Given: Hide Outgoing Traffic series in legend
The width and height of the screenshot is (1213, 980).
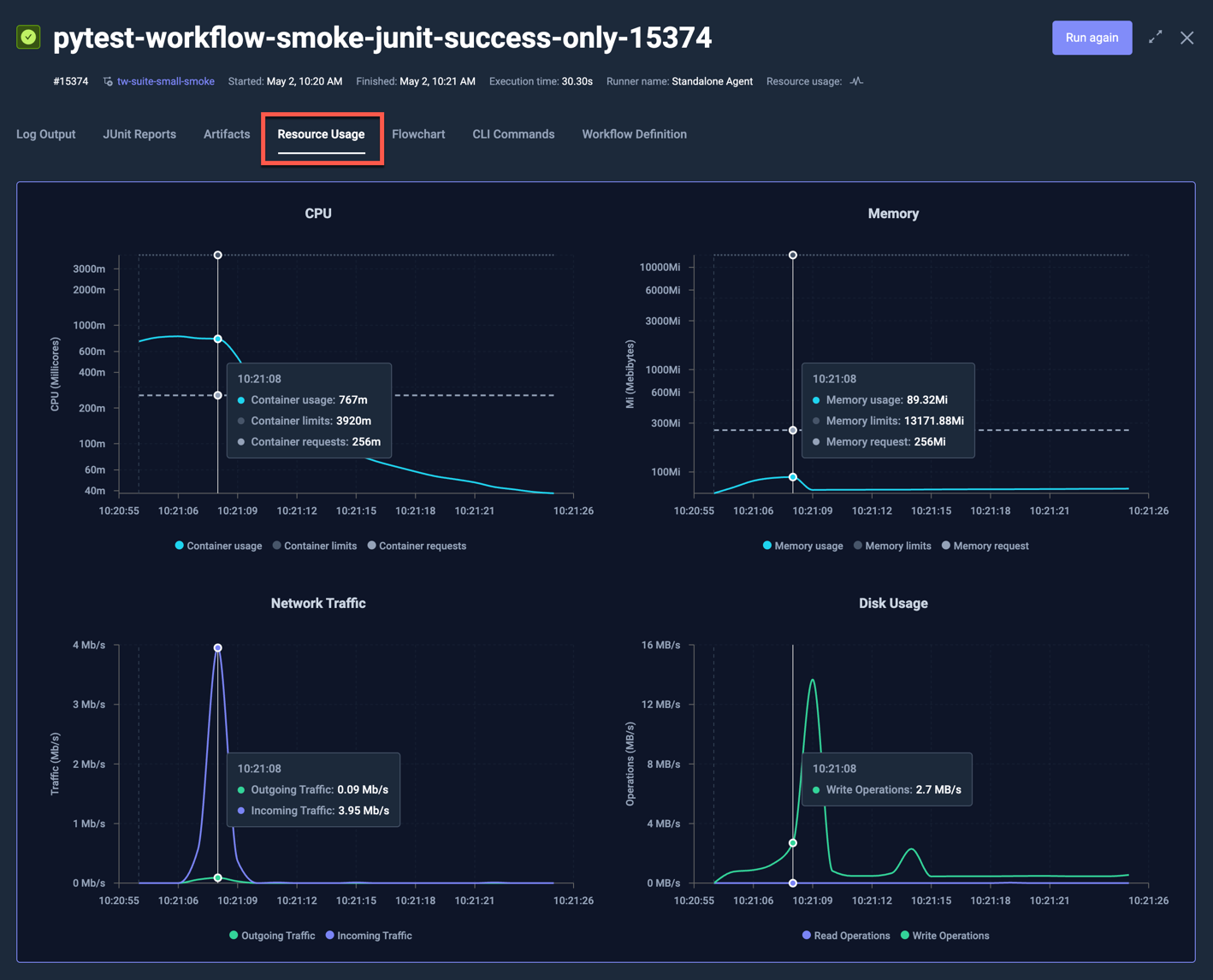Looking at the screenshot, I should 272,936.
